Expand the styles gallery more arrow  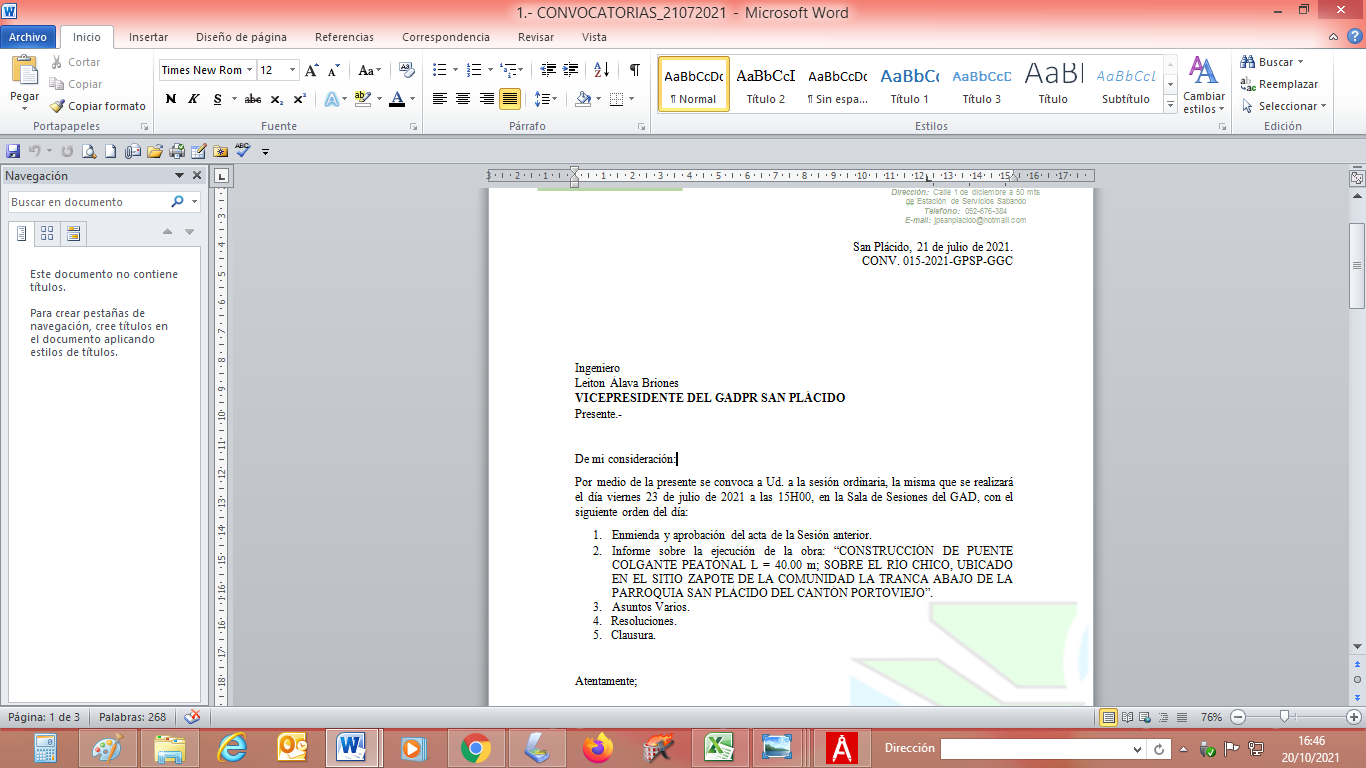coord(1171,106)
